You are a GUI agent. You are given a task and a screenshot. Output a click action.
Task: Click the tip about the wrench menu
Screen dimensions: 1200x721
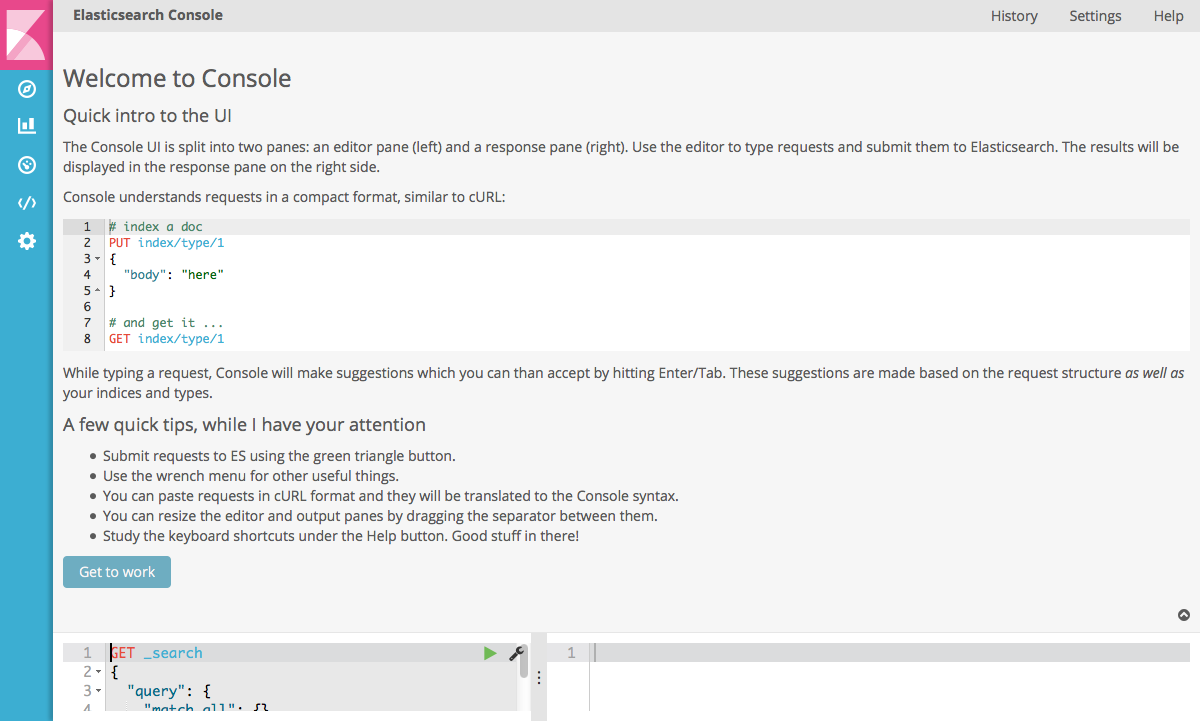(251, 476)
